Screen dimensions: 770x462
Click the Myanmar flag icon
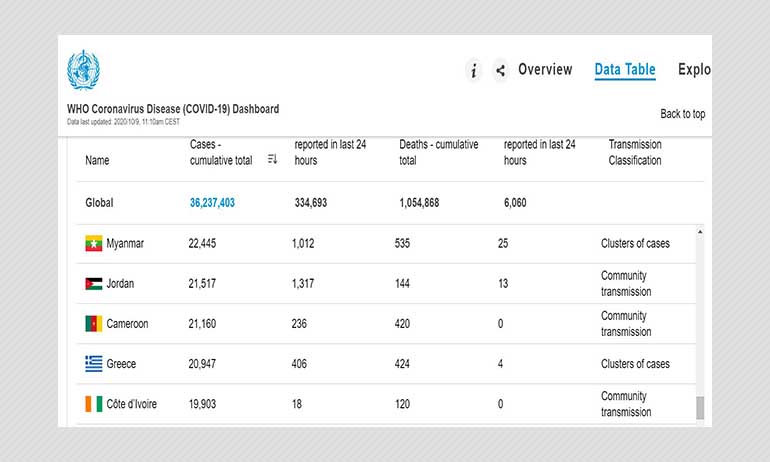[x=93, y=244]
